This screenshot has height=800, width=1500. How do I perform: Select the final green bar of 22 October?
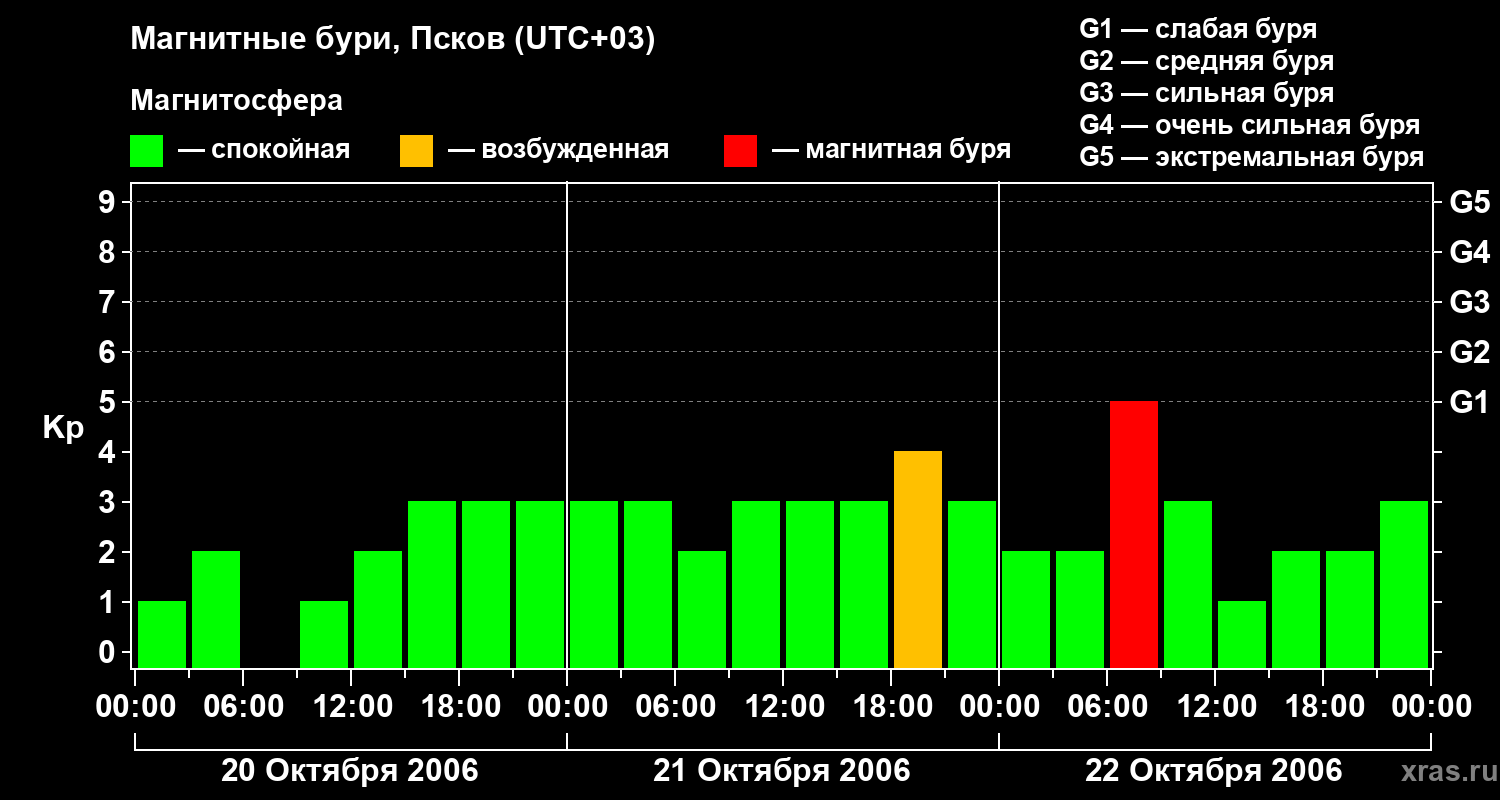click(1404, 585)
